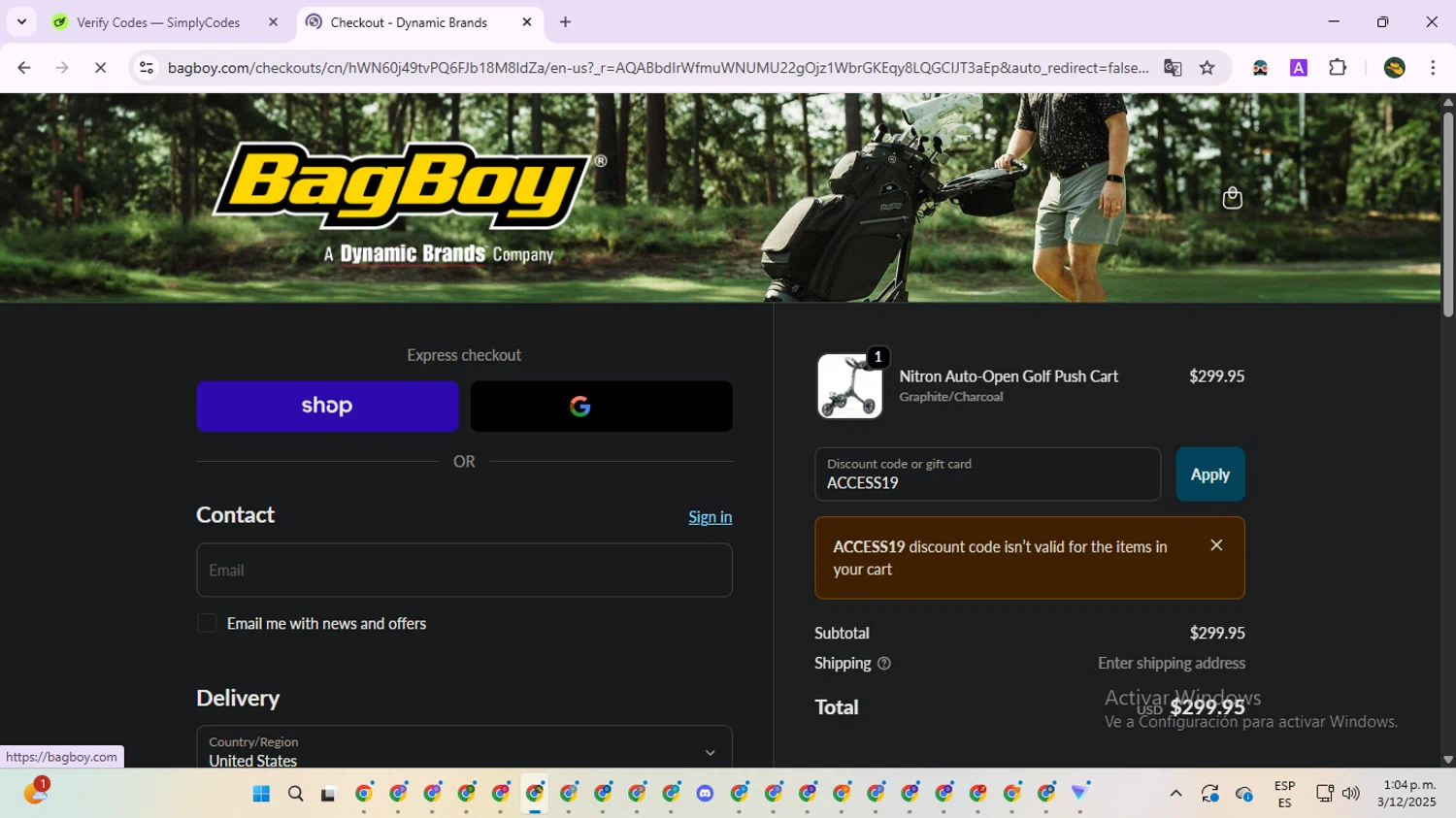The width and height of the screenshot is (1456, 818).
Task: Click the OneDrive cloud tray icon
Action: (1244, 794)
